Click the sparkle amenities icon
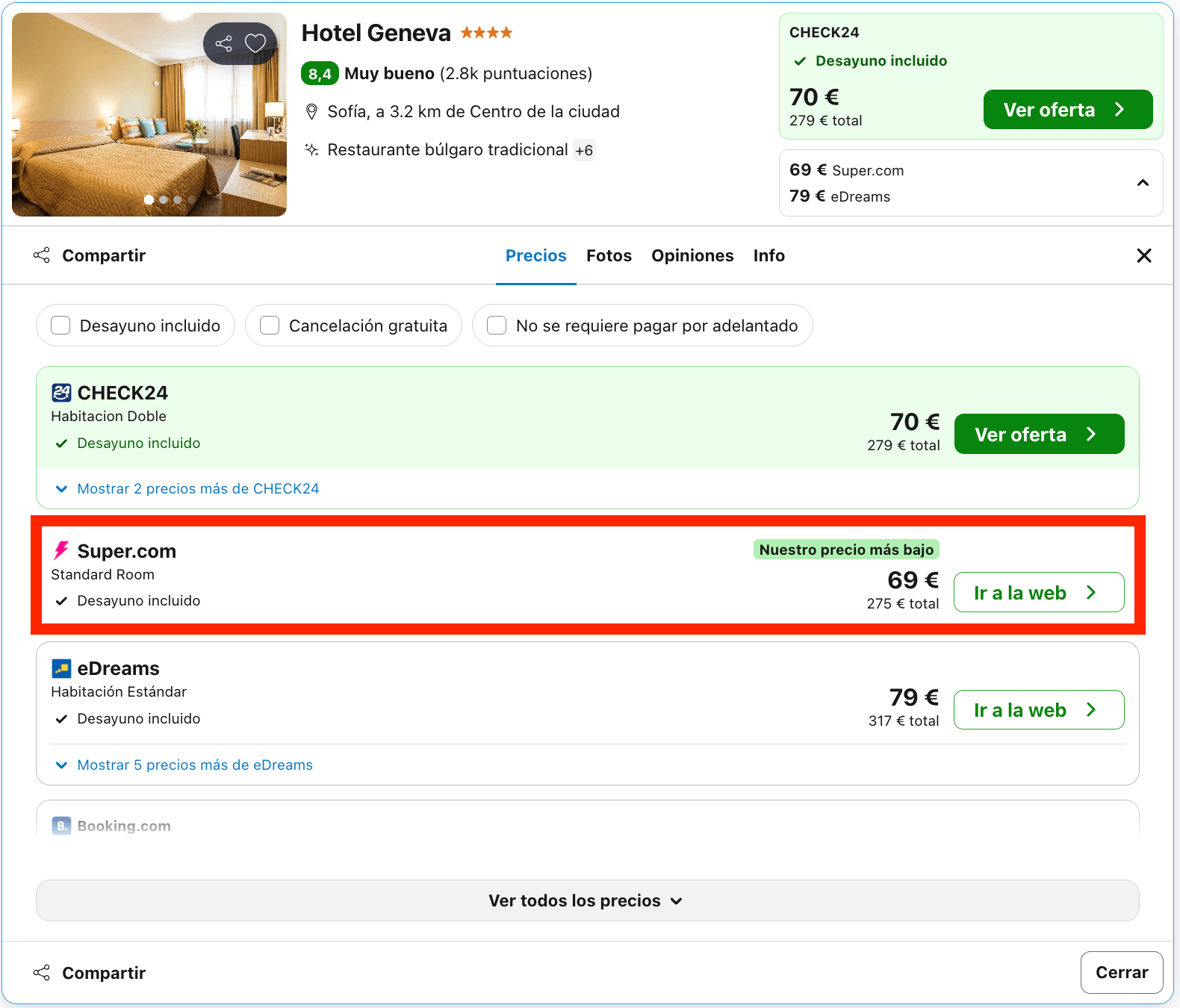 pos(311,150)
